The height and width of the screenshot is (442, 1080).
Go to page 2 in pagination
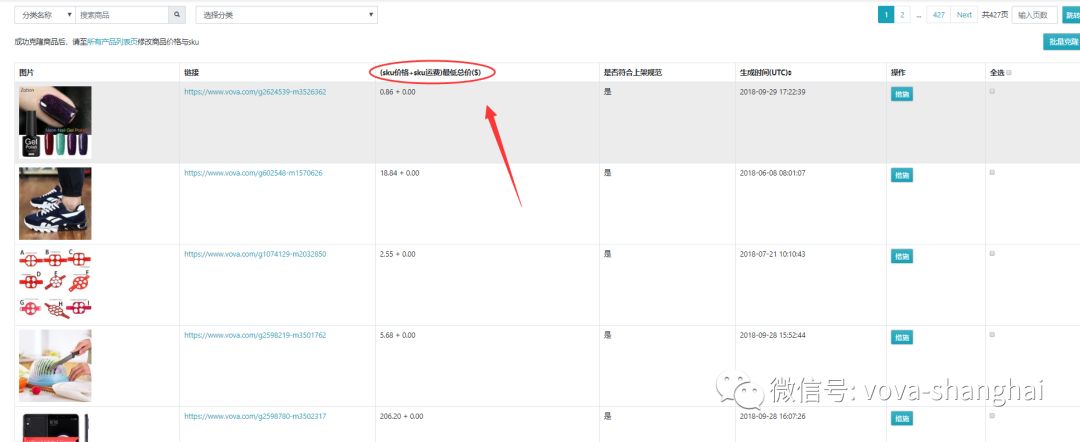pos(902,14)
